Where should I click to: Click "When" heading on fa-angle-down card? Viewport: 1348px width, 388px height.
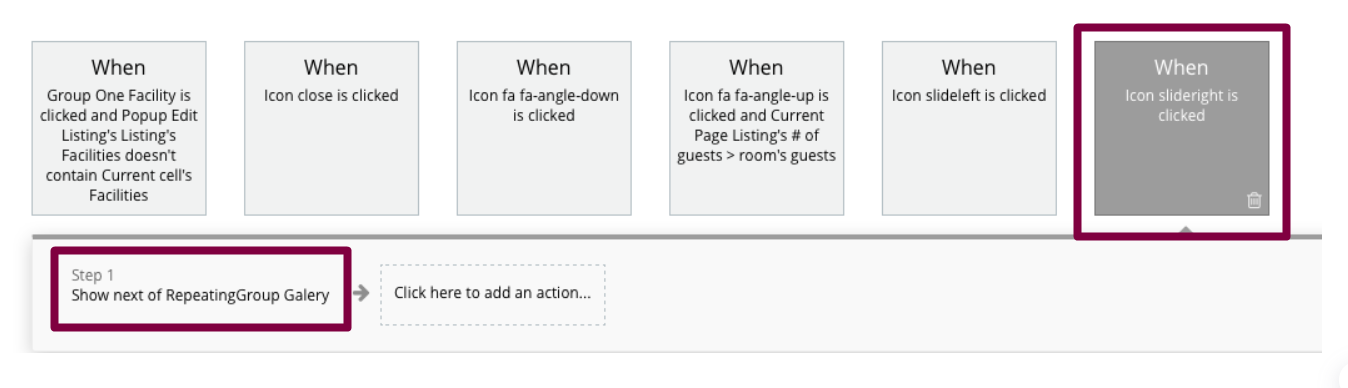pyautogui.click(x=544, y=67)
